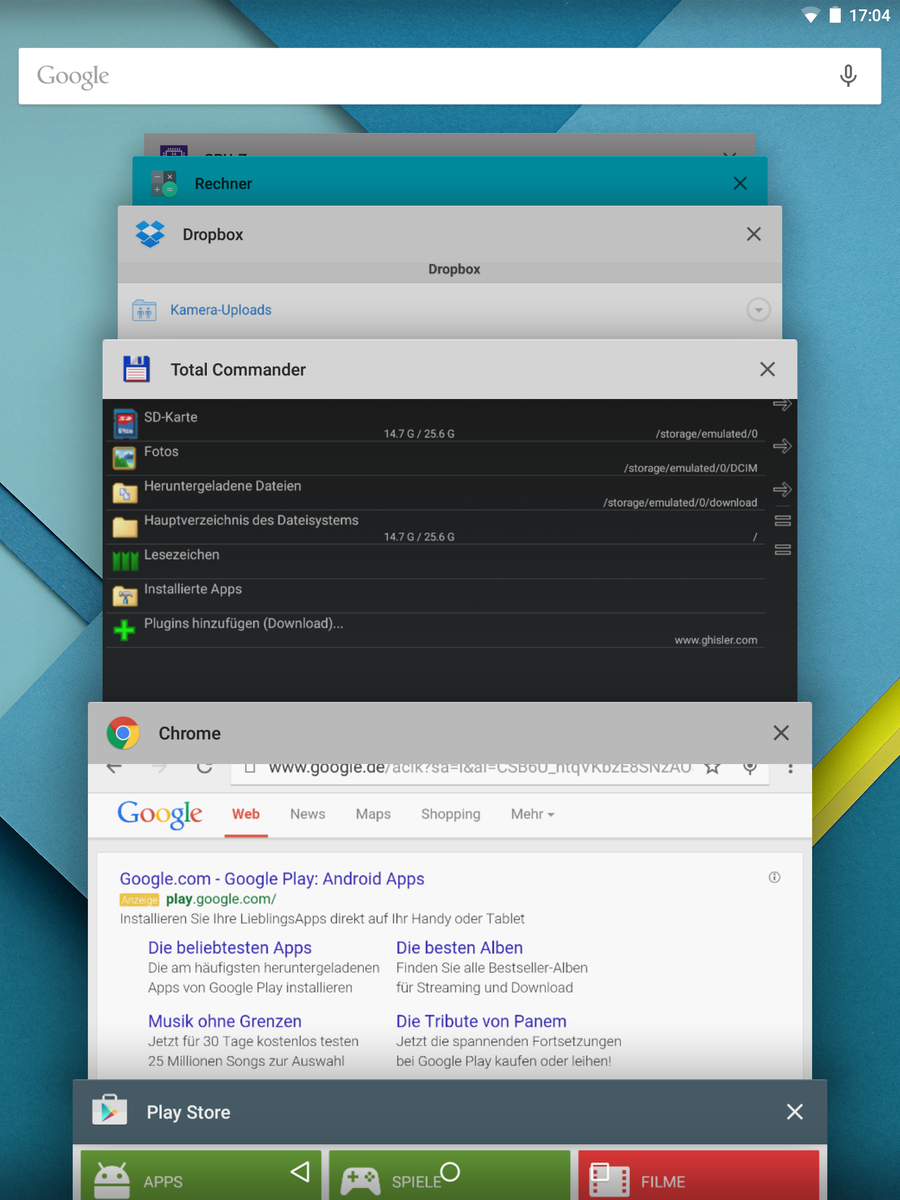Expand the Kamera-Uploads options chevron
Screen dimensions: 900x1200
pos(759,310)
